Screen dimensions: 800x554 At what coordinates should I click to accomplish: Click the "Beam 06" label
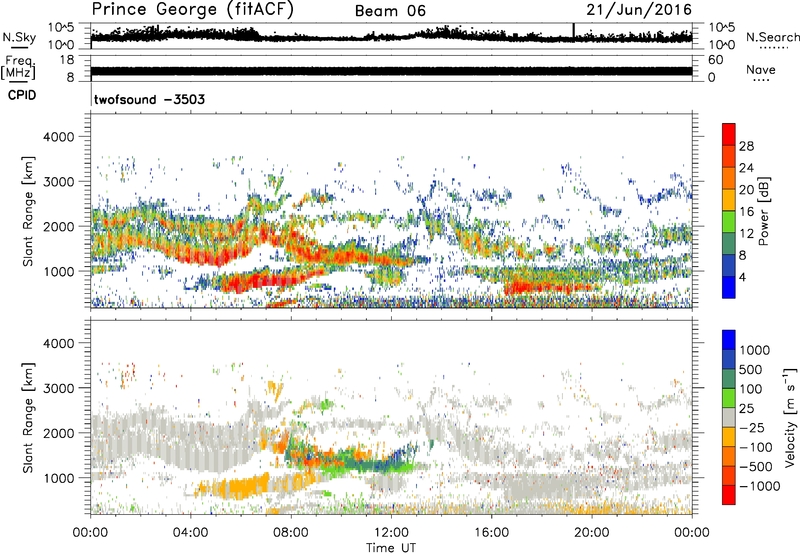[390, 11]
